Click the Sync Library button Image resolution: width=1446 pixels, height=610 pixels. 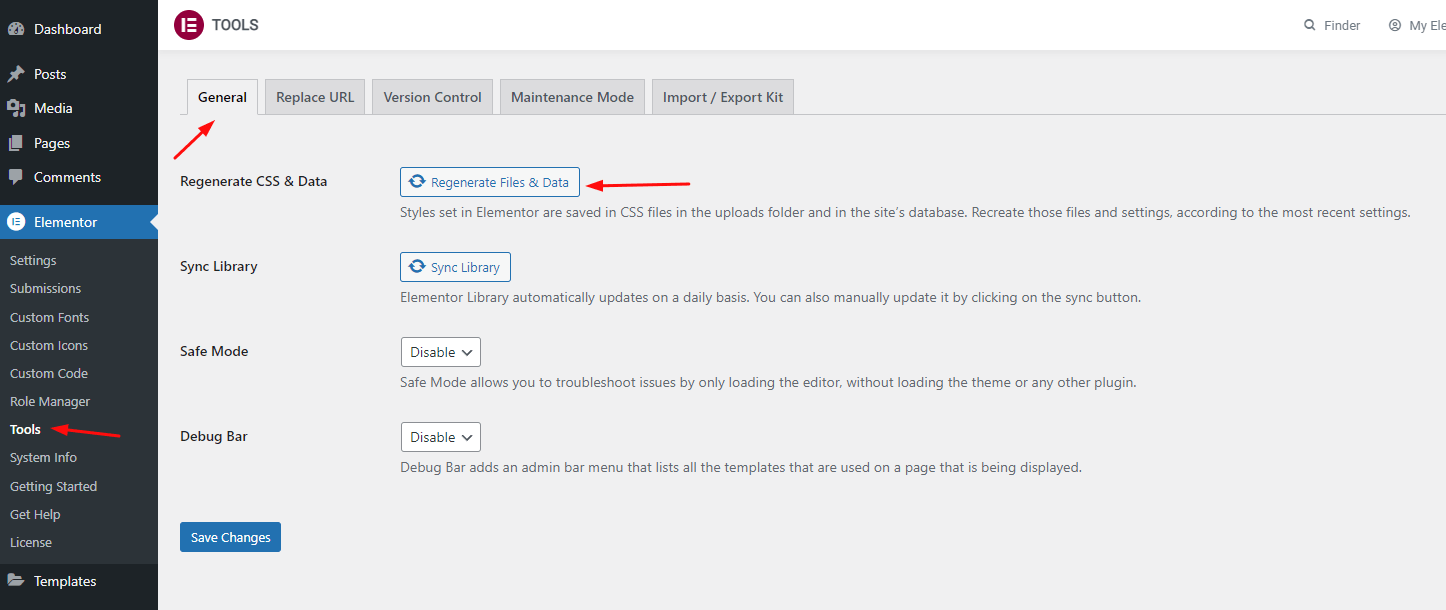click(x=455, y=267)
